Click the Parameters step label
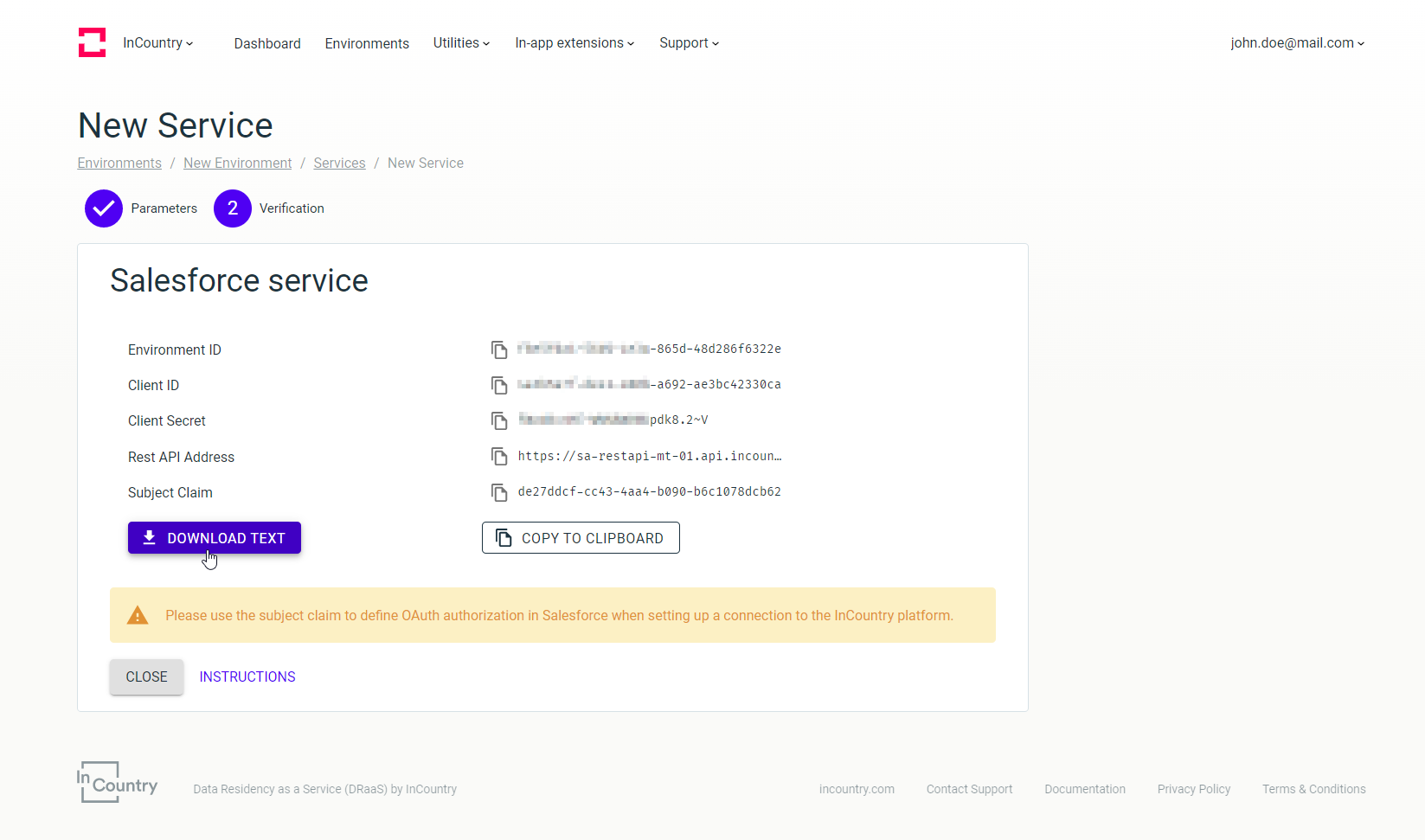Viewport: 1425px width, 840px height. pos(164,208)
